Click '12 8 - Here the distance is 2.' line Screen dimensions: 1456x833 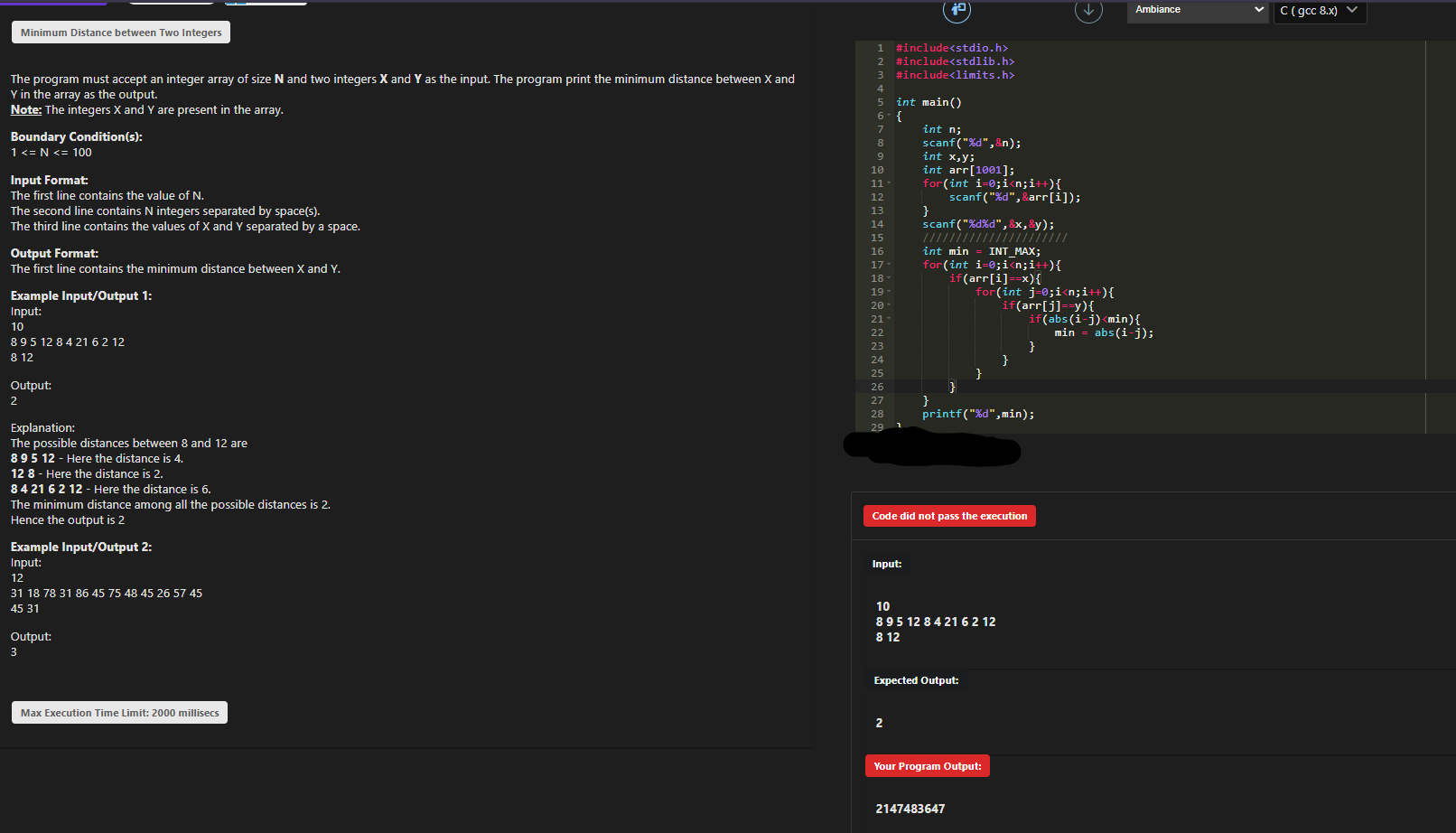[x=87, y=473]
